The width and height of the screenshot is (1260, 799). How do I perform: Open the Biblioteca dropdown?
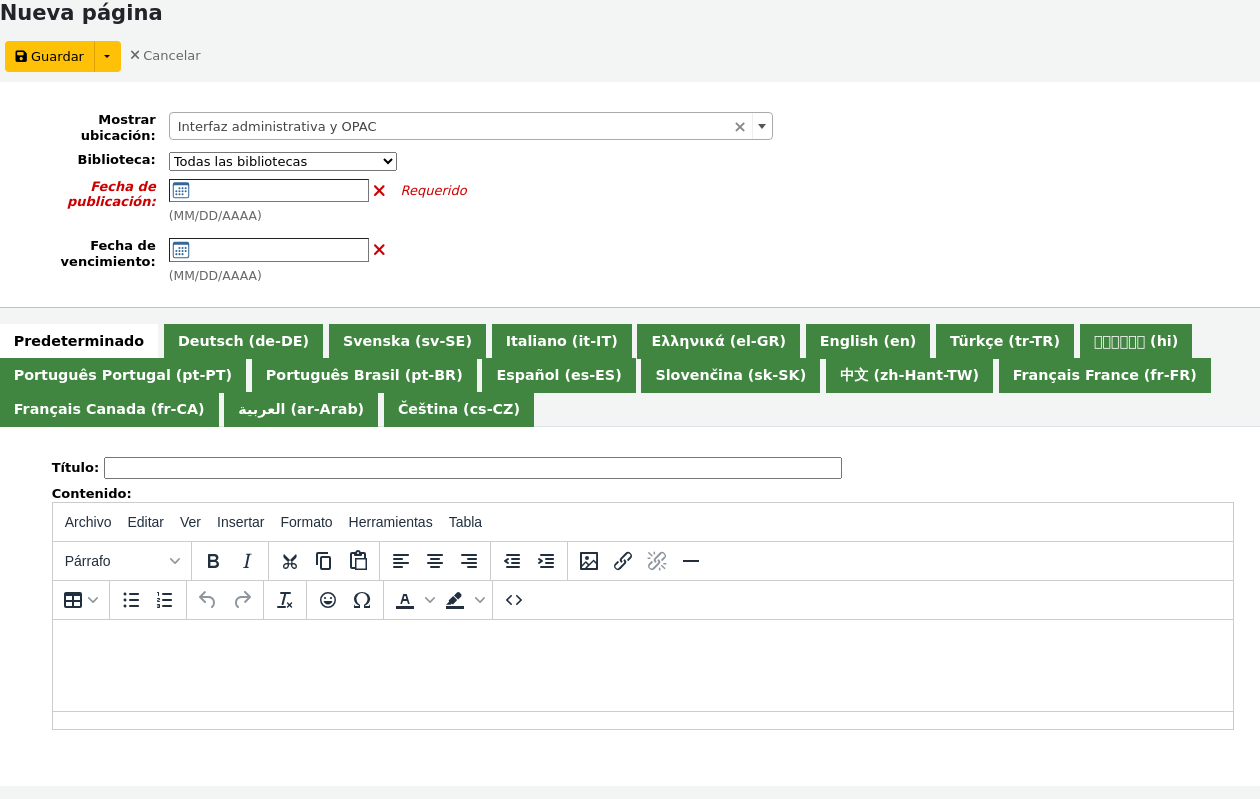pos(283,162)
